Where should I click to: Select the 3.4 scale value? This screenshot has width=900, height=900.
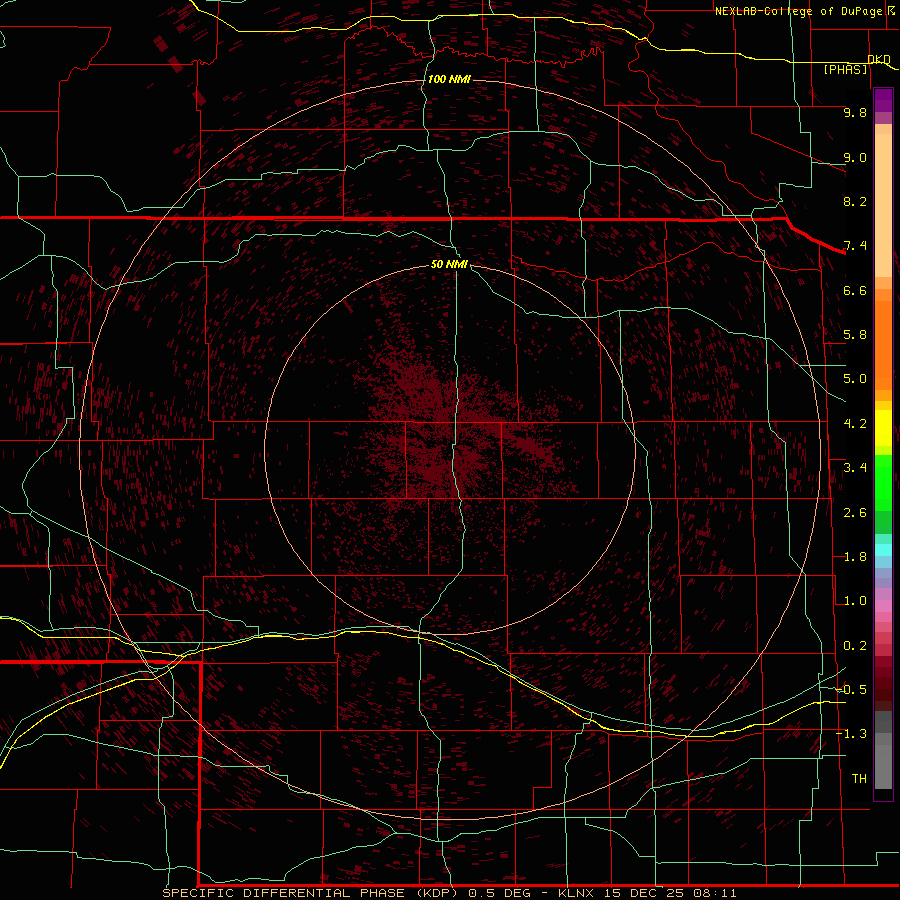(x=855, y=468)
